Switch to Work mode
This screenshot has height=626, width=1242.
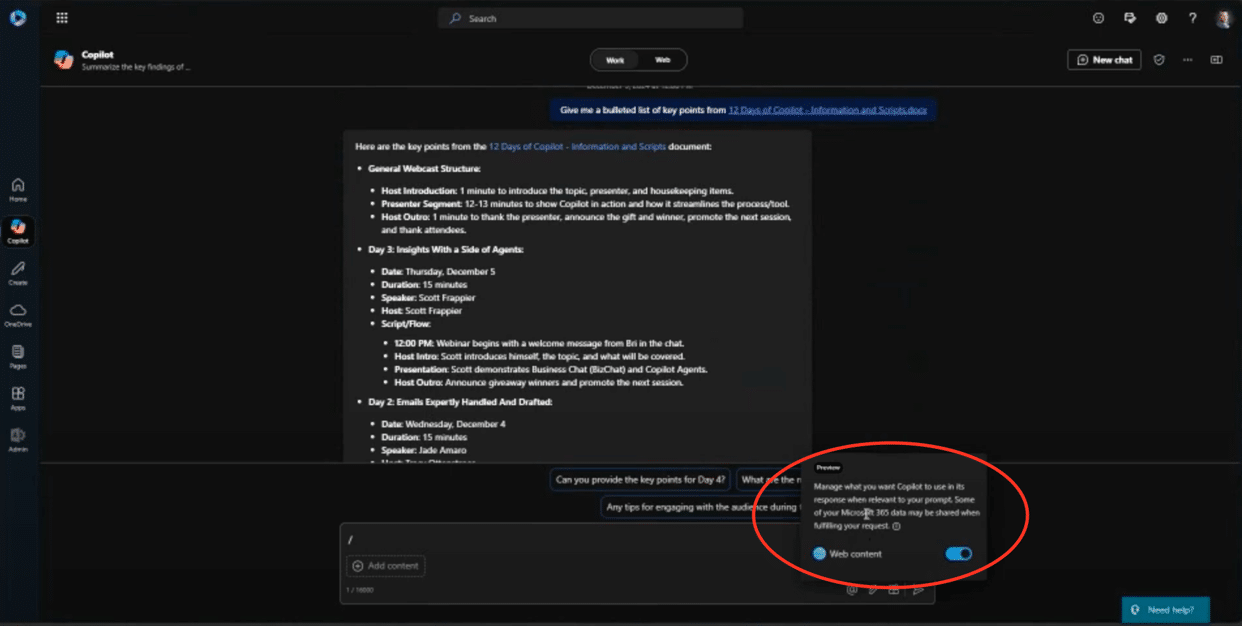pyautogui.click(x=615, y=60)
